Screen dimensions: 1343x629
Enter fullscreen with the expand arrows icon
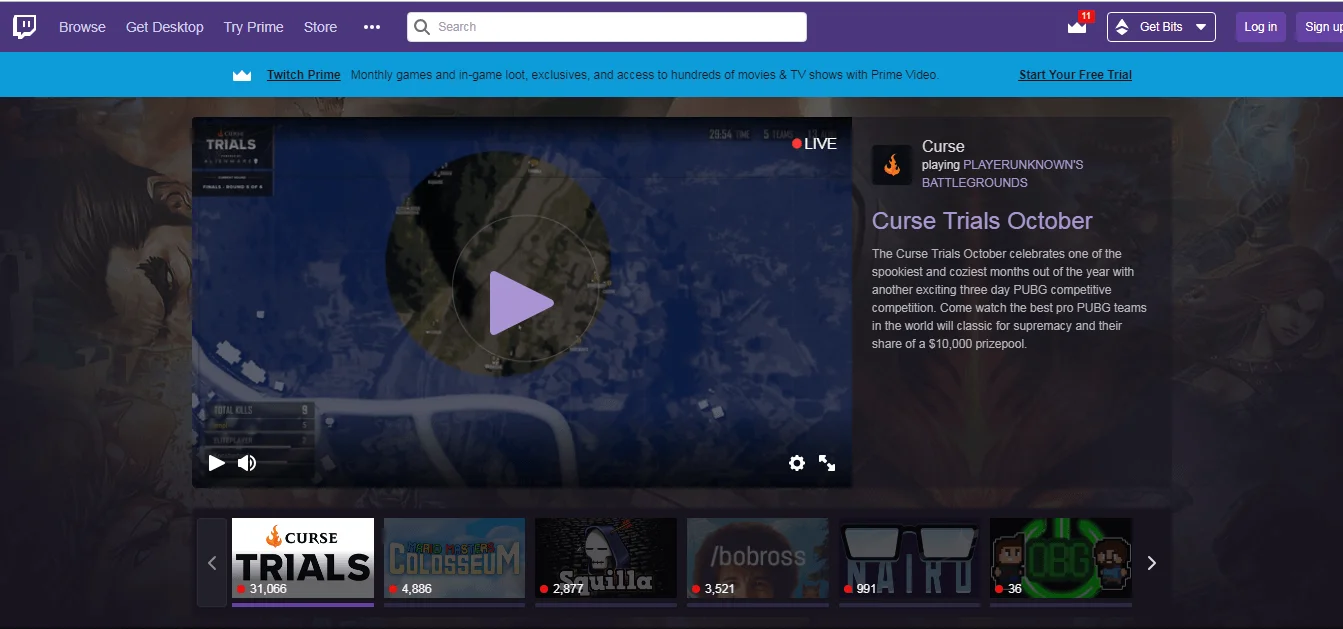827,462
